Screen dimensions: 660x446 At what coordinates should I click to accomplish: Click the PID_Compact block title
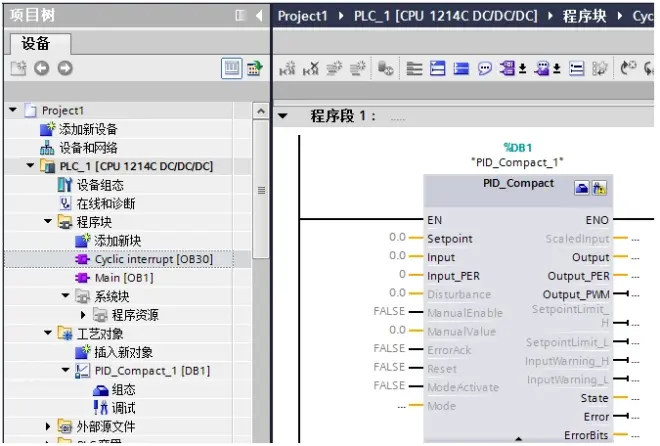coord(518,183)
